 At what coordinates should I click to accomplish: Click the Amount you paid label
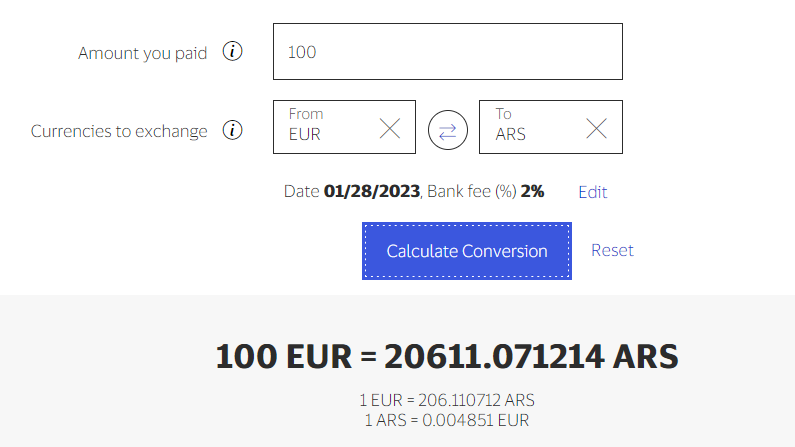(x=142, y=53)
